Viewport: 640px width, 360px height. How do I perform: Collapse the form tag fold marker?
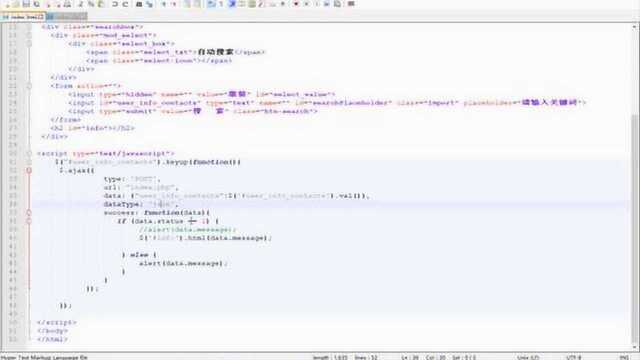[29, 86]
